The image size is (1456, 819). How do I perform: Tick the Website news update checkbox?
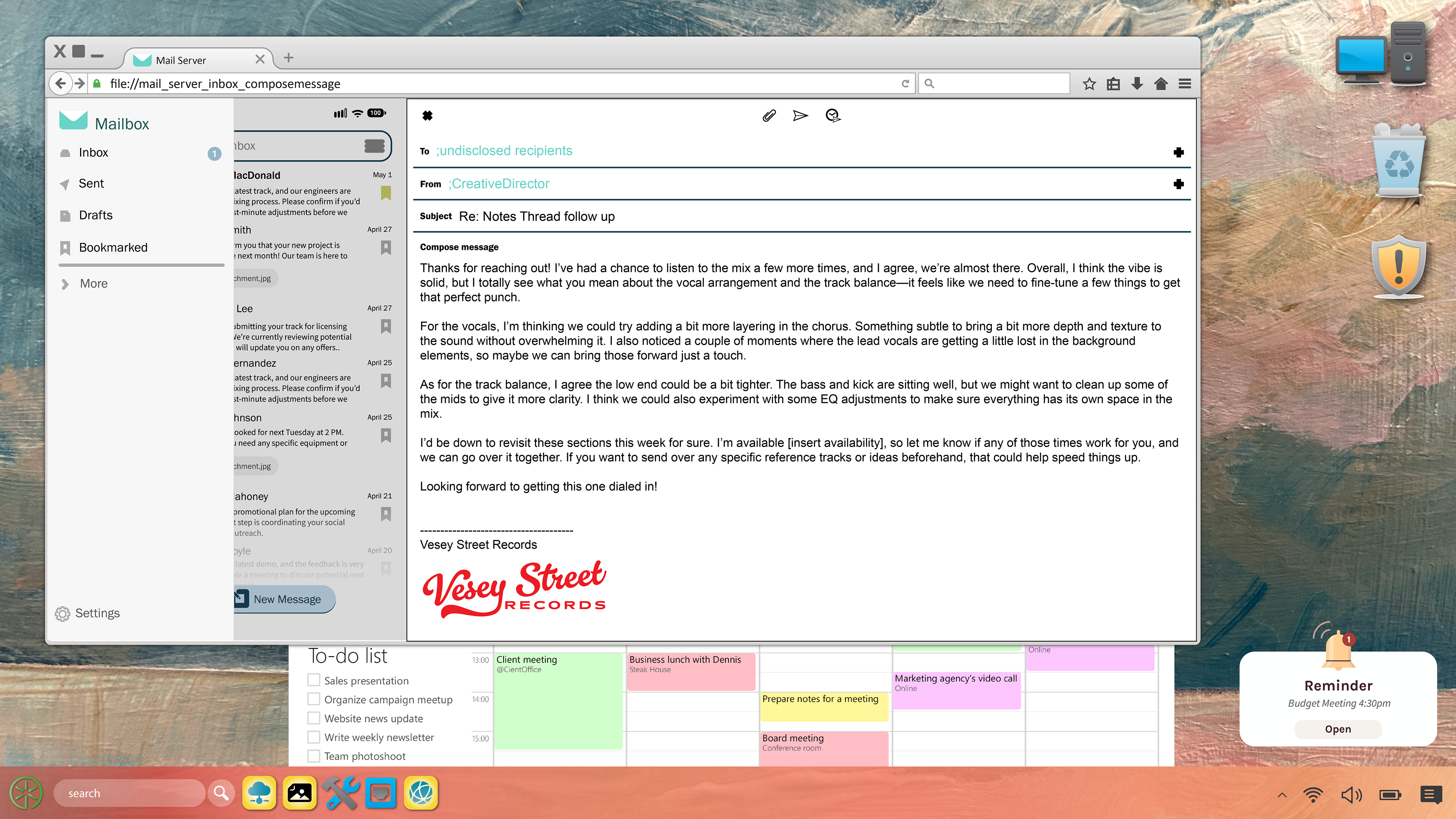pos(314,718)
